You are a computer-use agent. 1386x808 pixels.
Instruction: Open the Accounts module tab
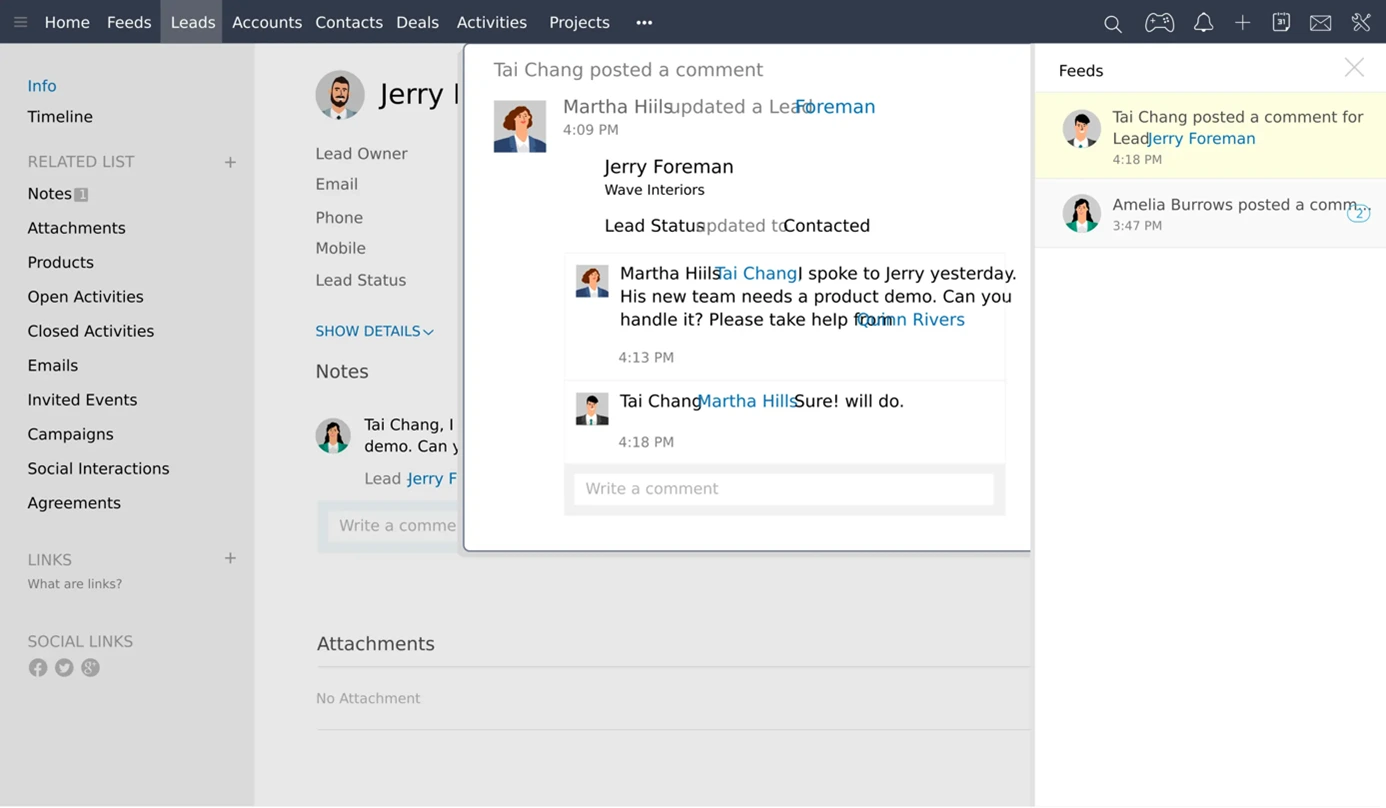(x=266, y=22)
